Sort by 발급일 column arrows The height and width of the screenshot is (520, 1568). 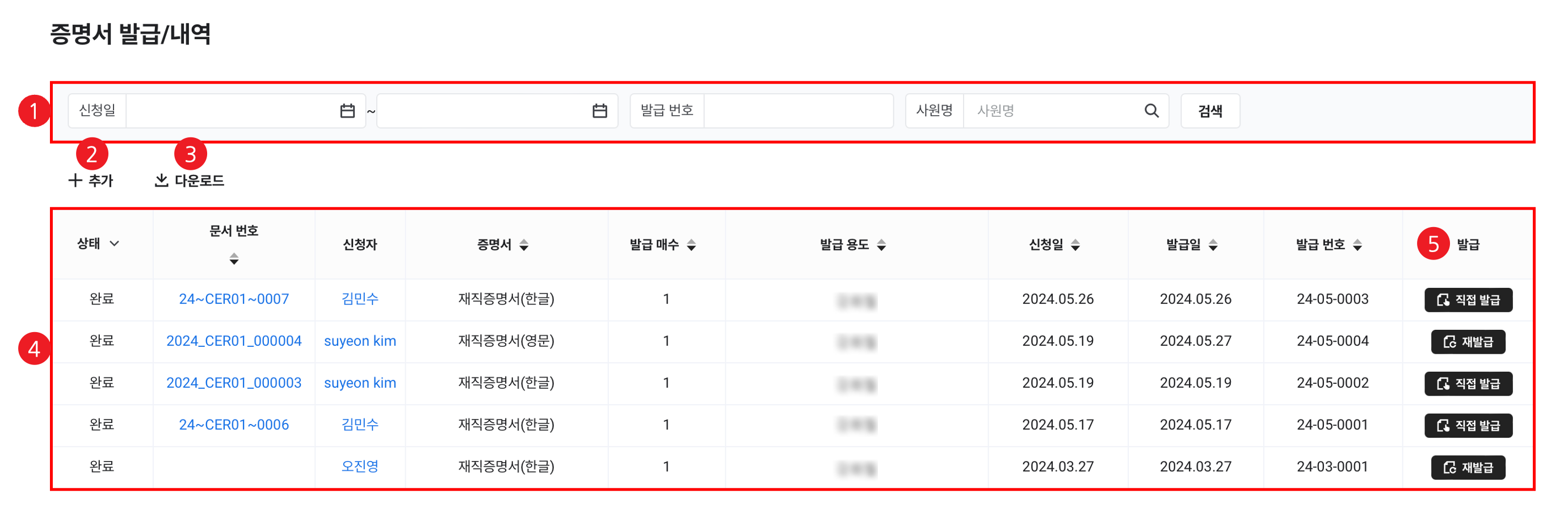pyautogui.click(x=1213, y=245)
